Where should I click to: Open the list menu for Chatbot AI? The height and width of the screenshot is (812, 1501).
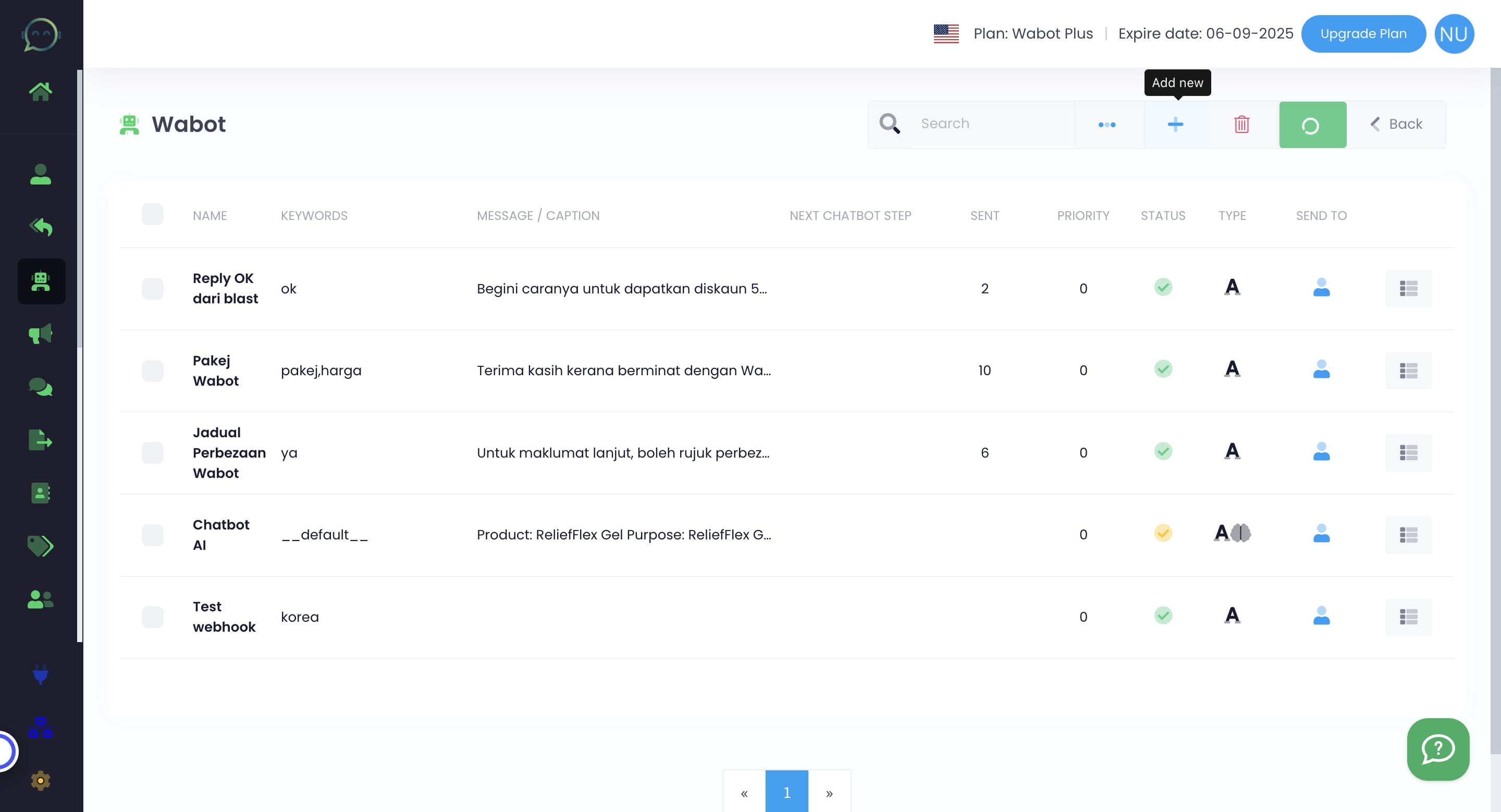click(x=1408, y=535)
